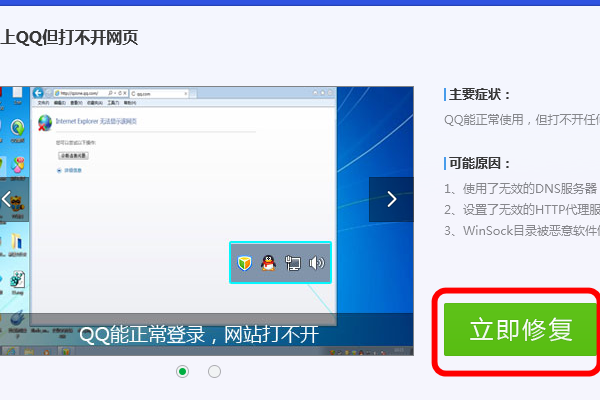Click the reason line about HTTP代理
The width and height of the screenshot is (600, 400).
click(522, 209)
